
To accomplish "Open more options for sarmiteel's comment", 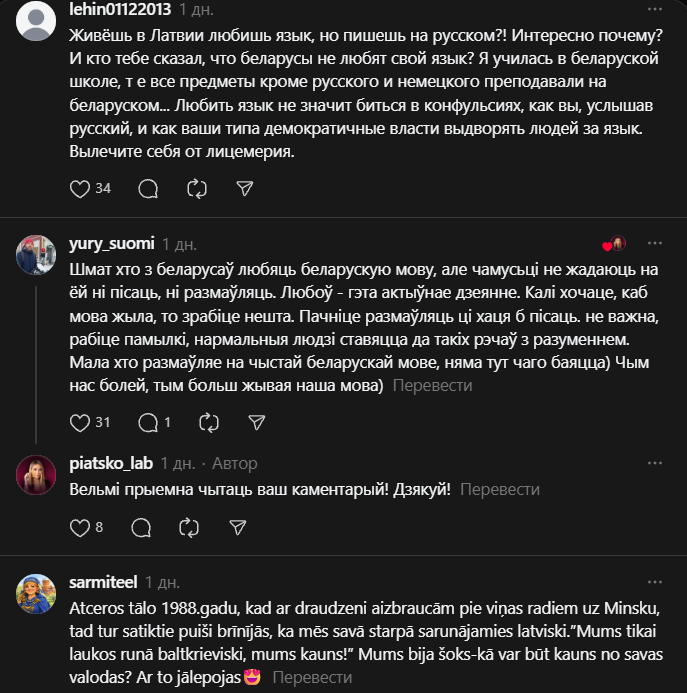I will click(654, 581).
